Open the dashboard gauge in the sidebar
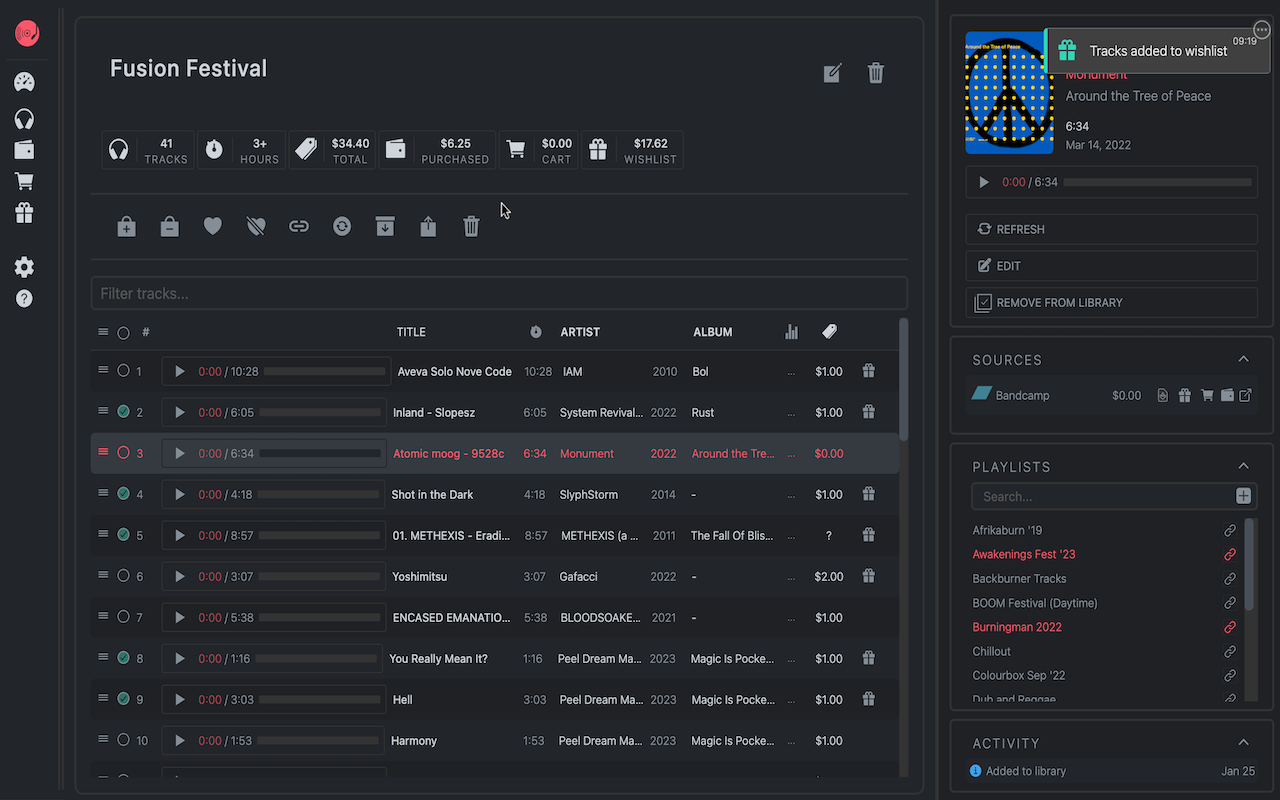The height and width of the screenshot is (800, 1280). (x=25, y=82)
